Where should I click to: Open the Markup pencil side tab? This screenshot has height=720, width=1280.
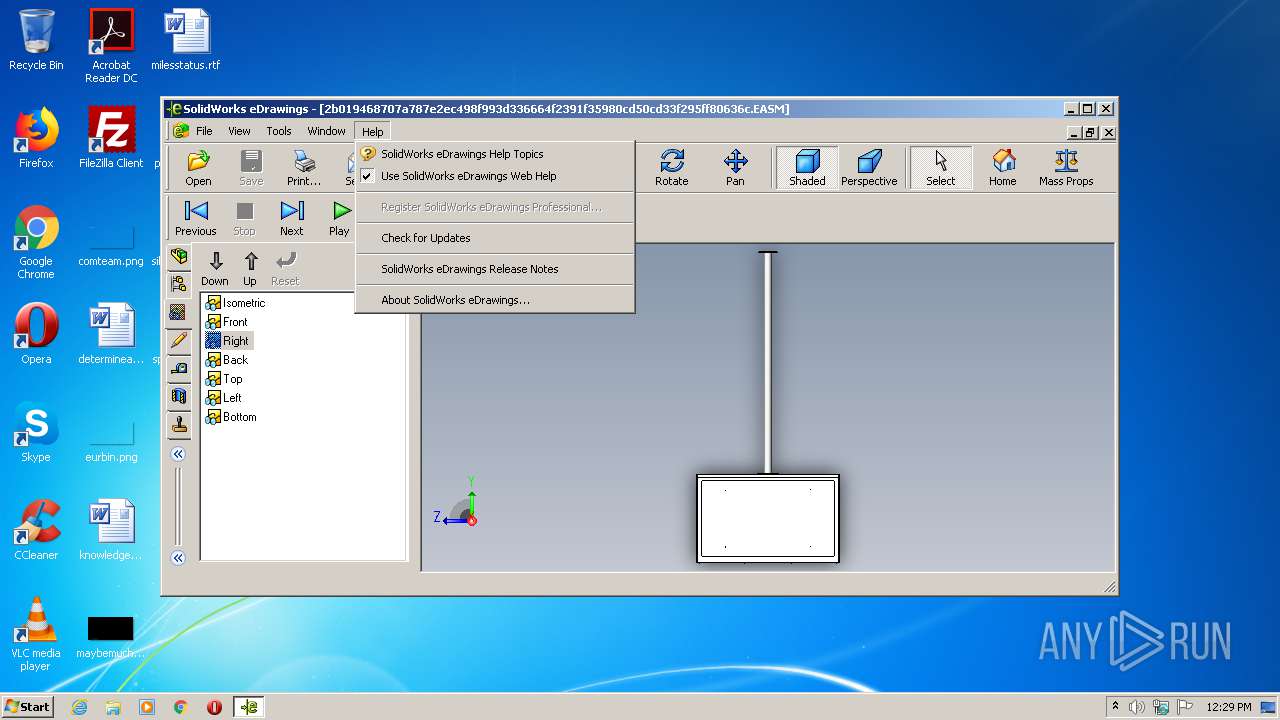[179, 340]
